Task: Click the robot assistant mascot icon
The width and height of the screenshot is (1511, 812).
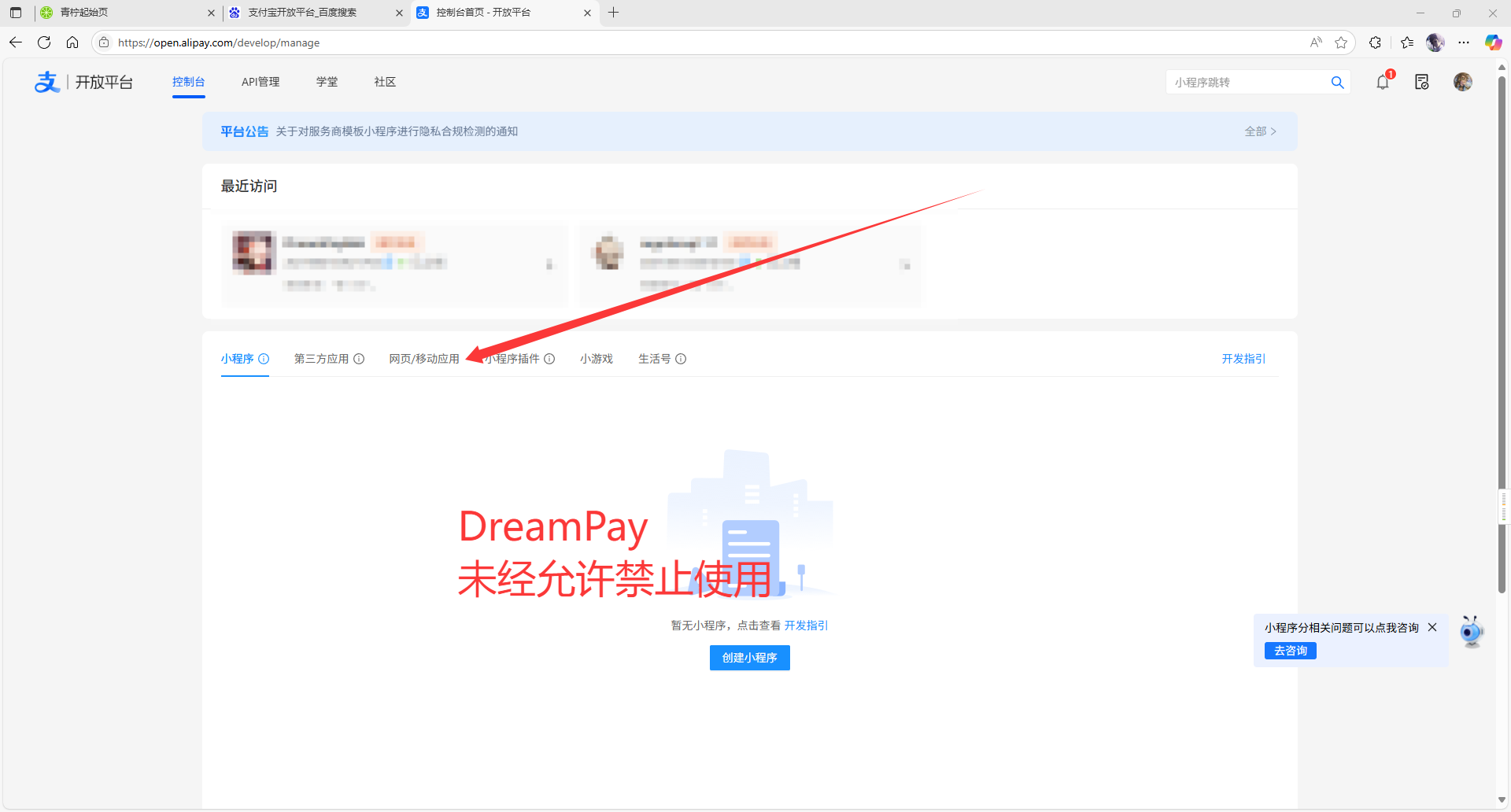Action: click(x=1471, y=632)
